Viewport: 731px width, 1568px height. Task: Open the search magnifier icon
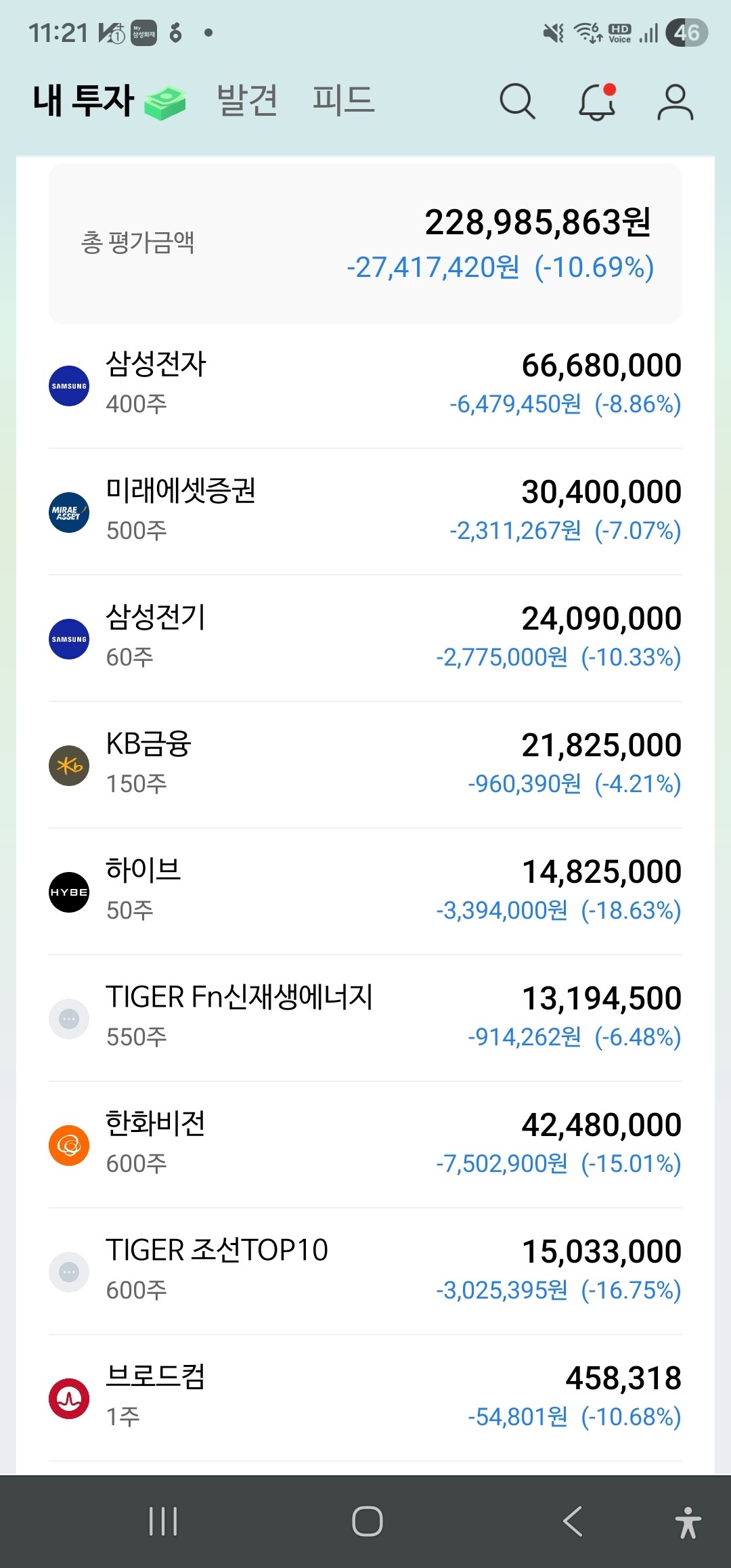[517, 102]
